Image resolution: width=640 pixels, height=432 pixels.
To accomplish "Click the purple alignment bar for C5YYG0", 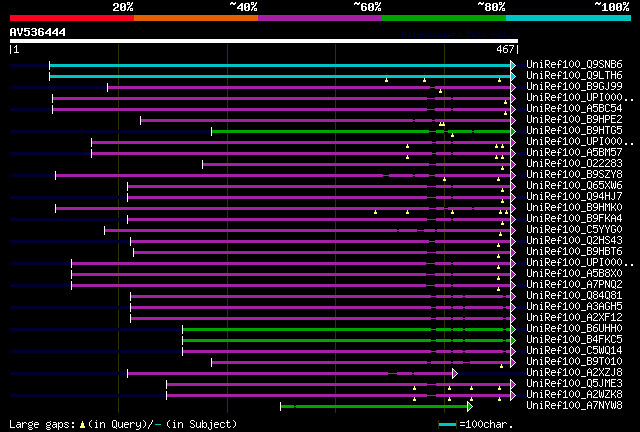I will point(308,231).
